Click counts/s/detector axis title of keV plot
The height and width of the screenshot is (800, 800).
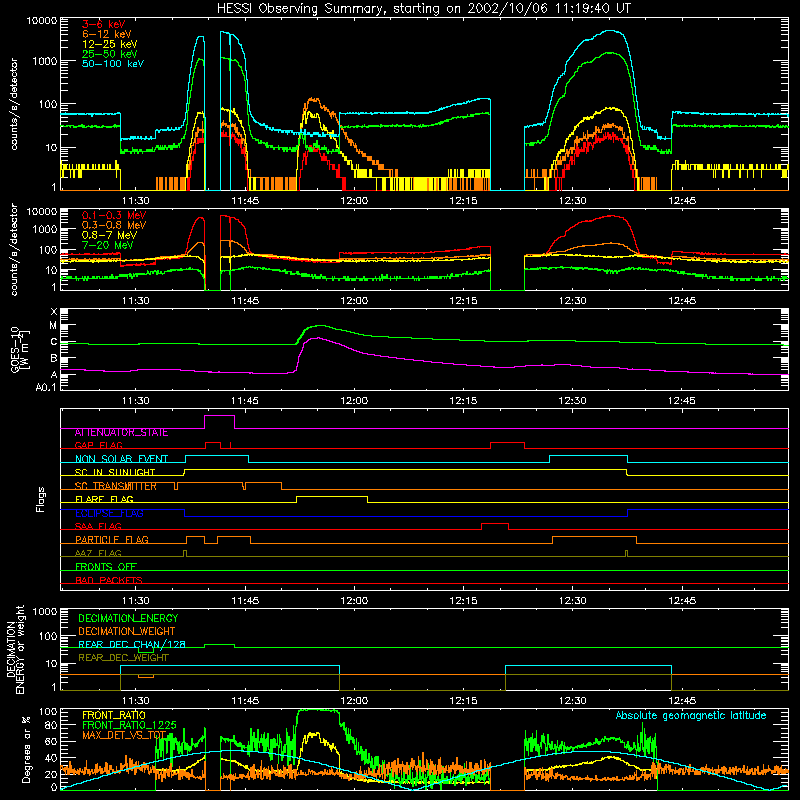pyautogui.click(x=14, y=104)
